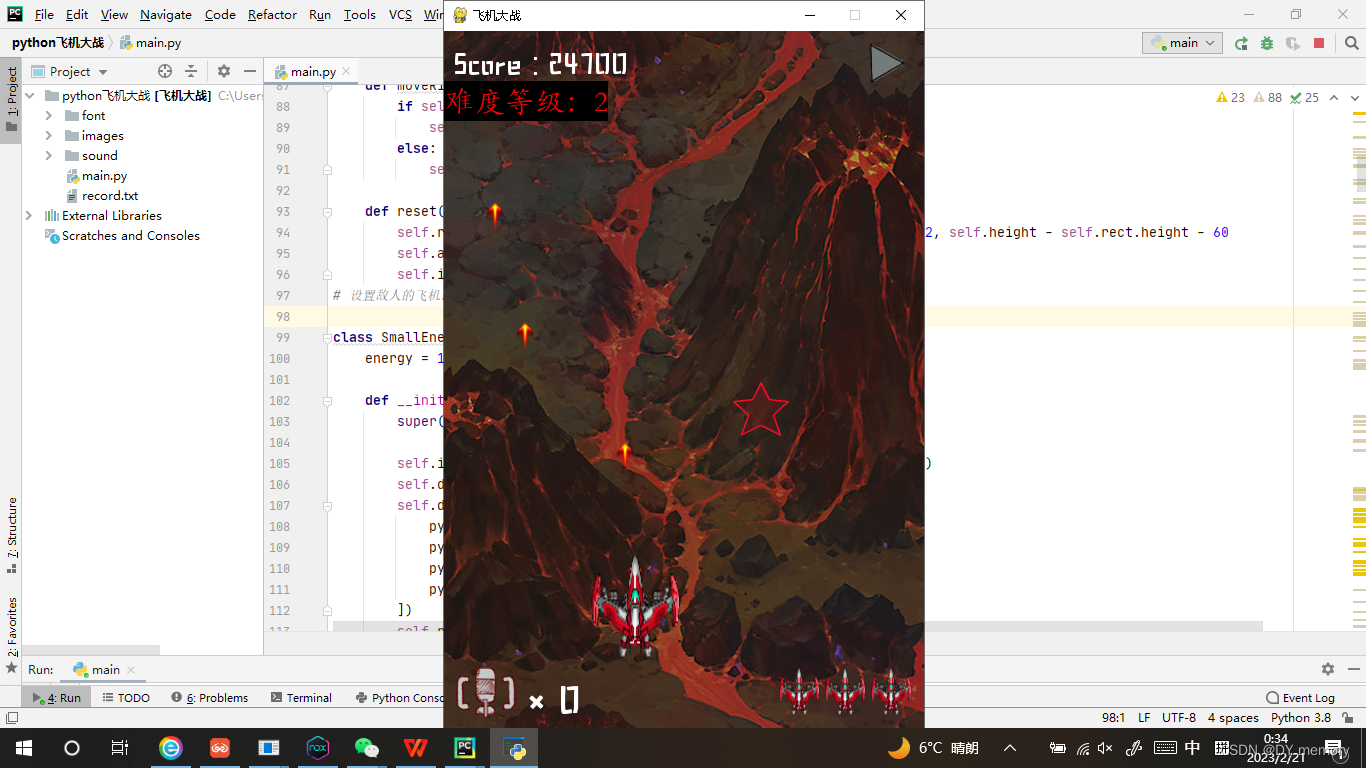Toggle the 7: Structure side tool window
This screenshot has height=768, width=1366.
point(11,535)
